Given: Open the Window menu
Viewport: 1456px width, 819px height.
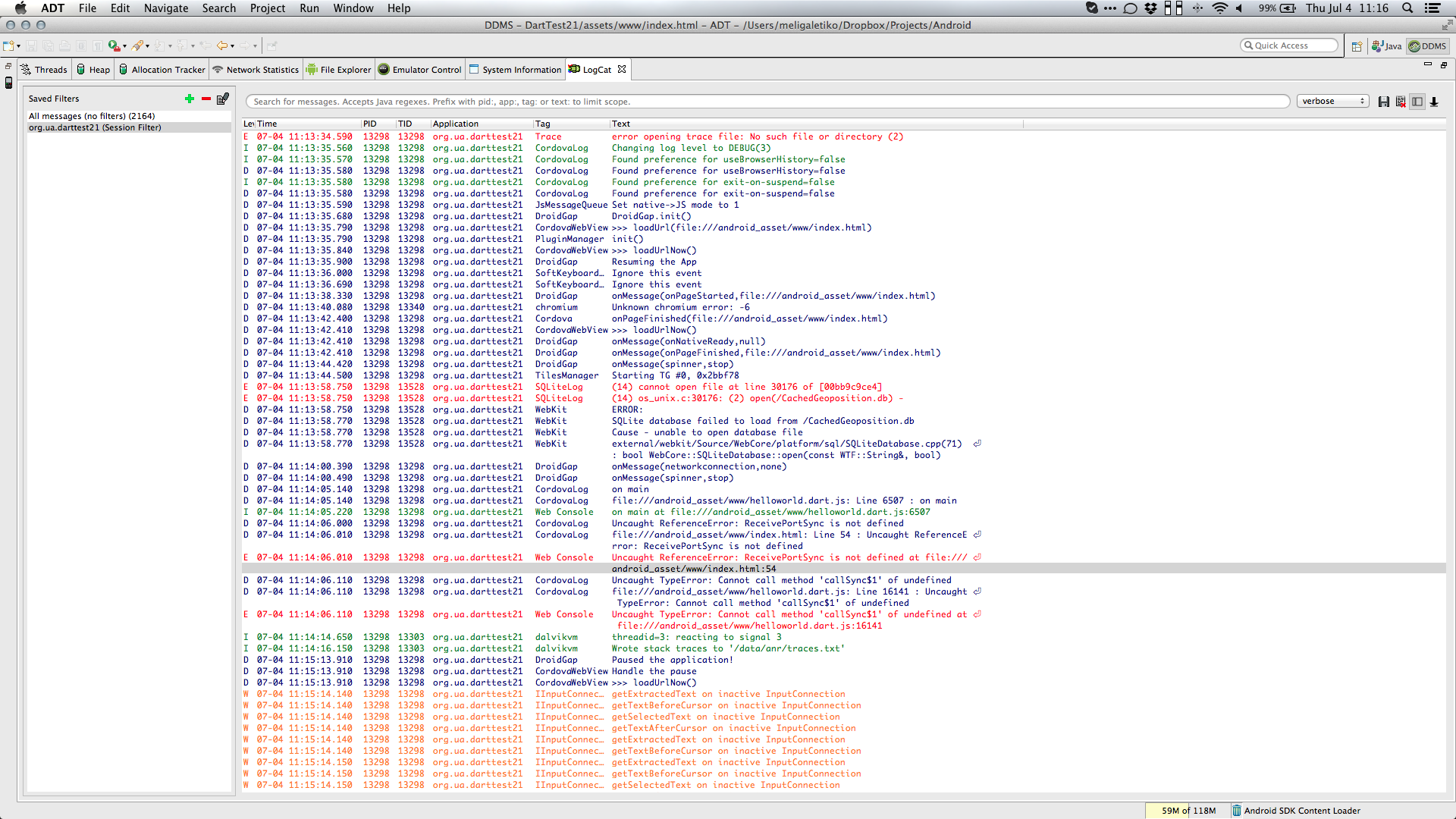Looking at the screenshot, I should point(353,8).
